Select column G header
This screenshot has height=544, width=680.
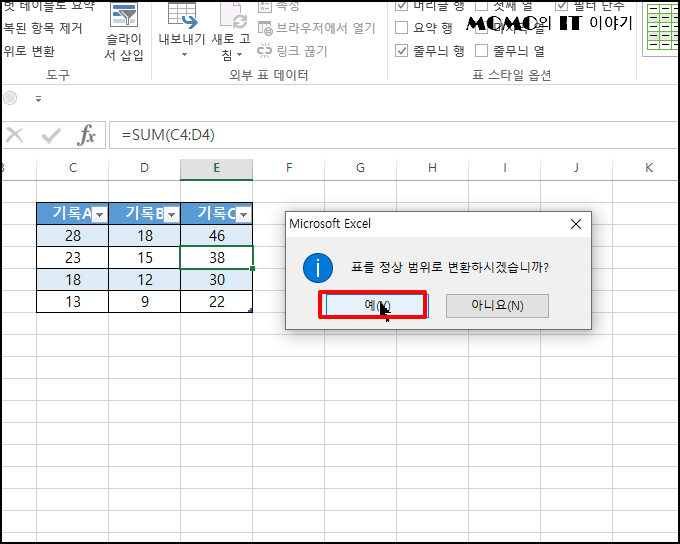coord(360,168)
